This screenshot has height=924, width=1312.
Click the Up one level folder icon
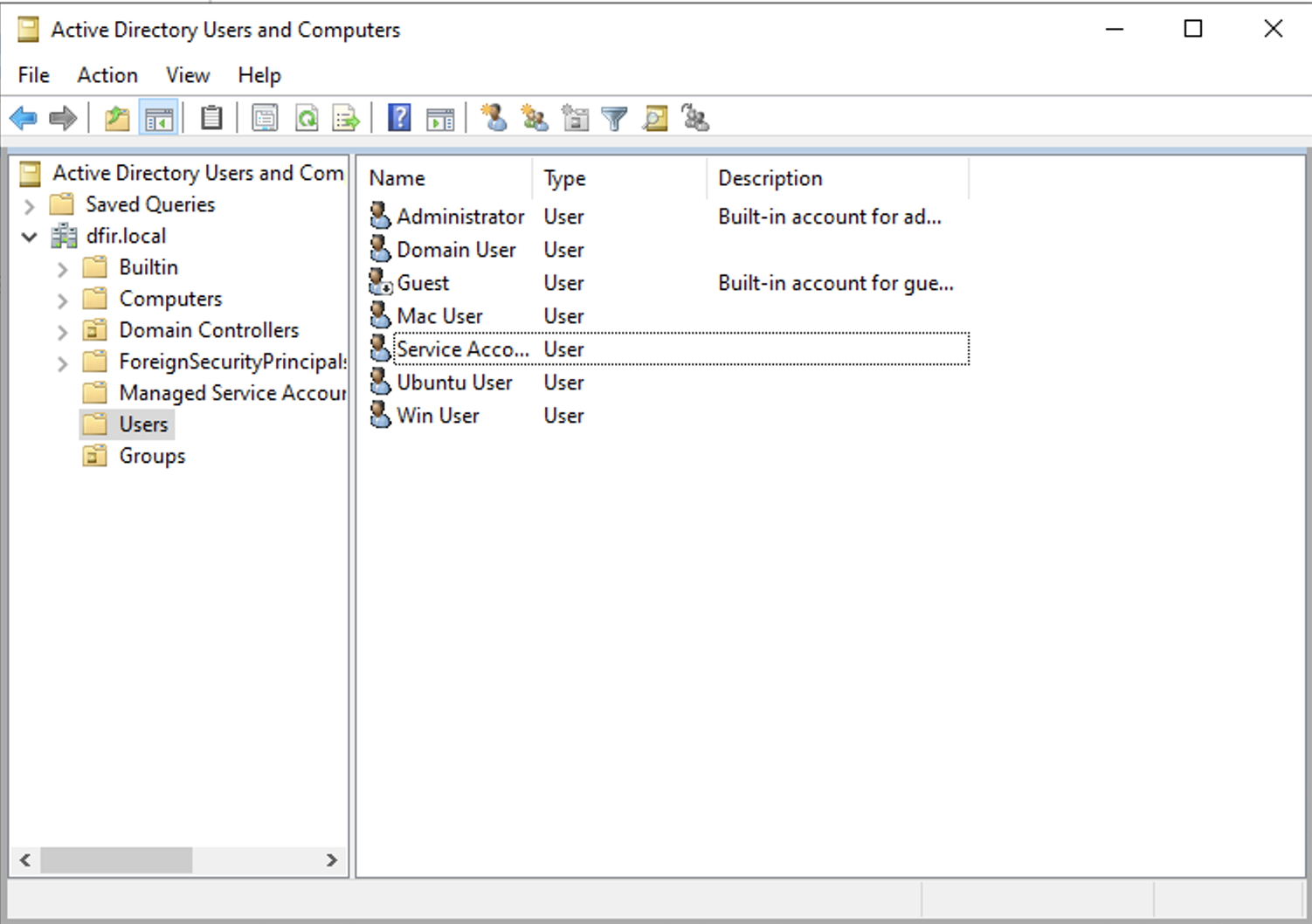116,118
